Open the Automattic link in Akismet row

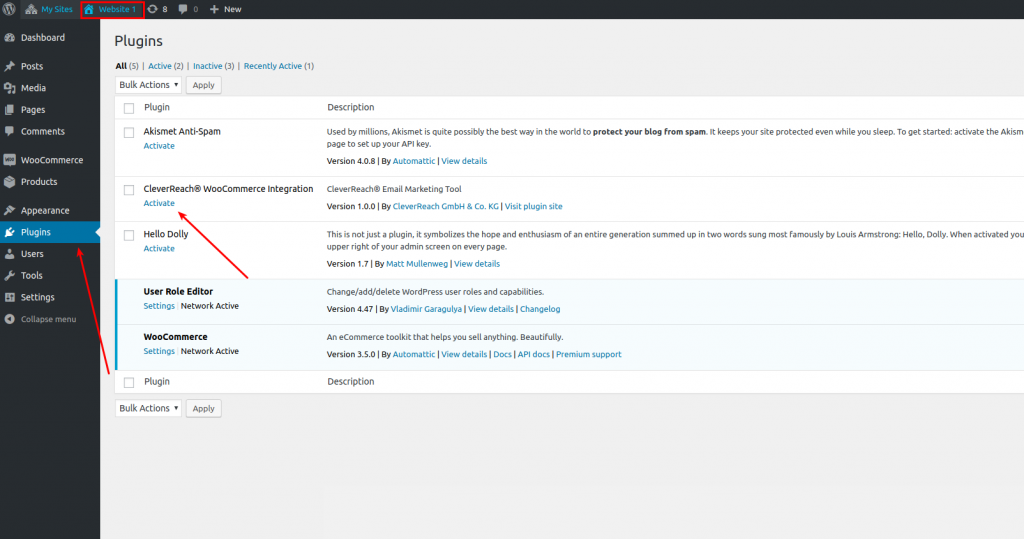point(413,161)
